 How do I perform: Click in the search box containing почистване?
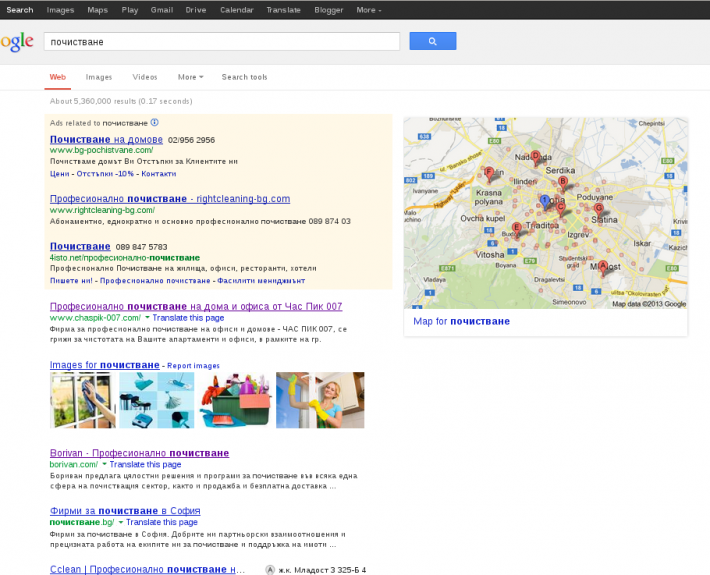click(x=222, y=42)
